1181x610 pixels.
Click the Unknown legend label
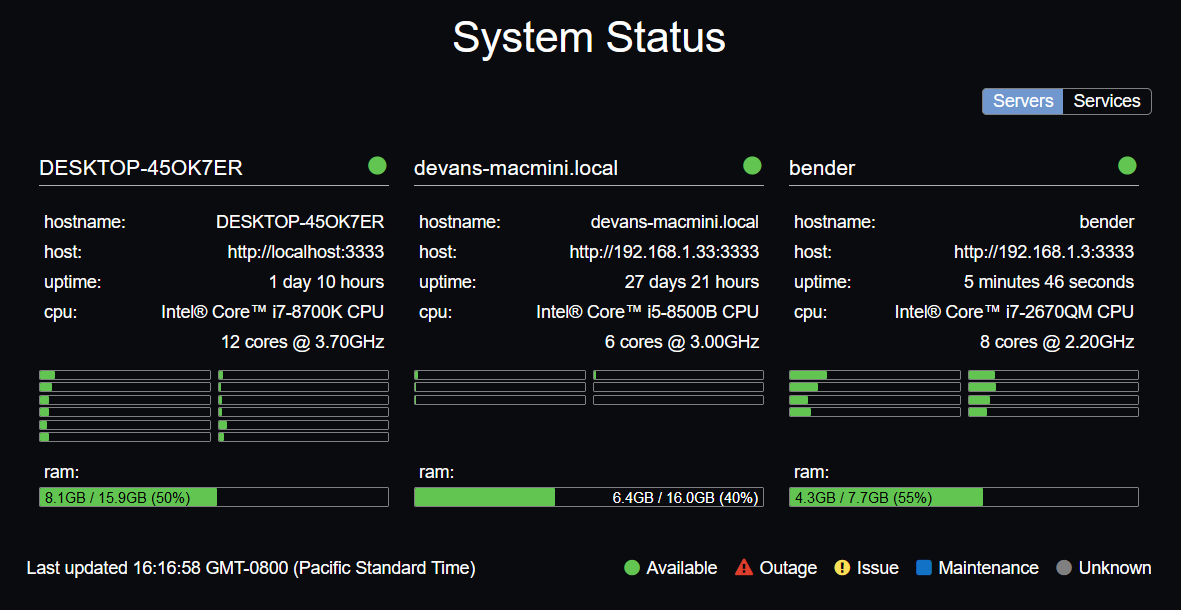tap(1115, 568)
